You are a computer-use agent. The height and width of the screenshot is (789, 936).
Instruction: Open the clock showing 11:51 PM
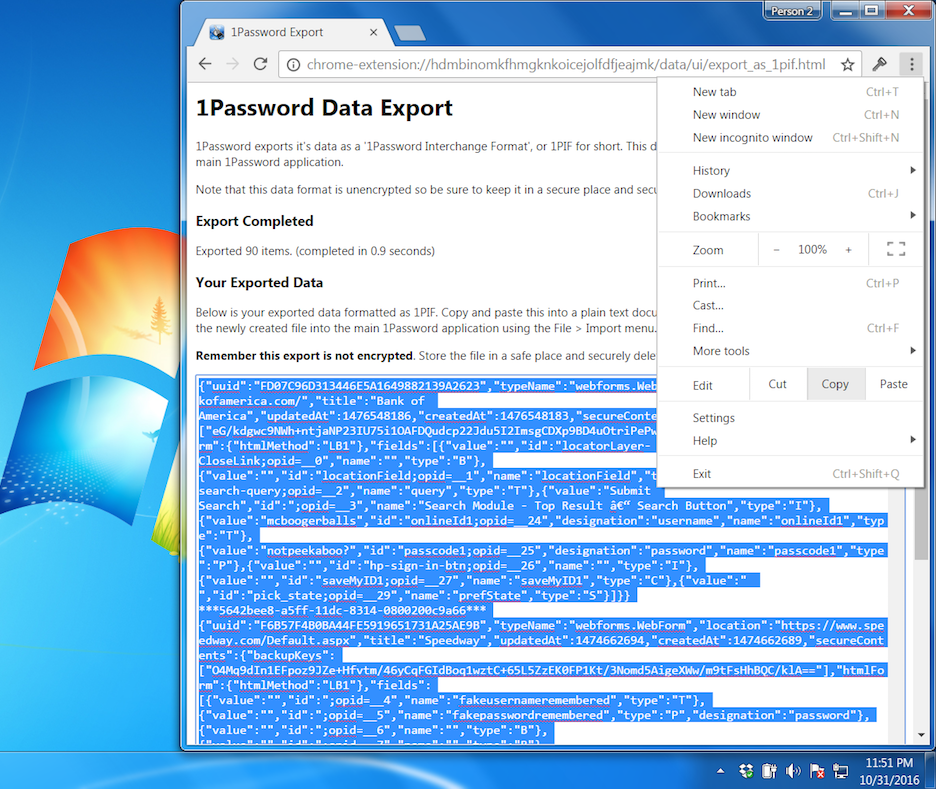pos(889,771)
